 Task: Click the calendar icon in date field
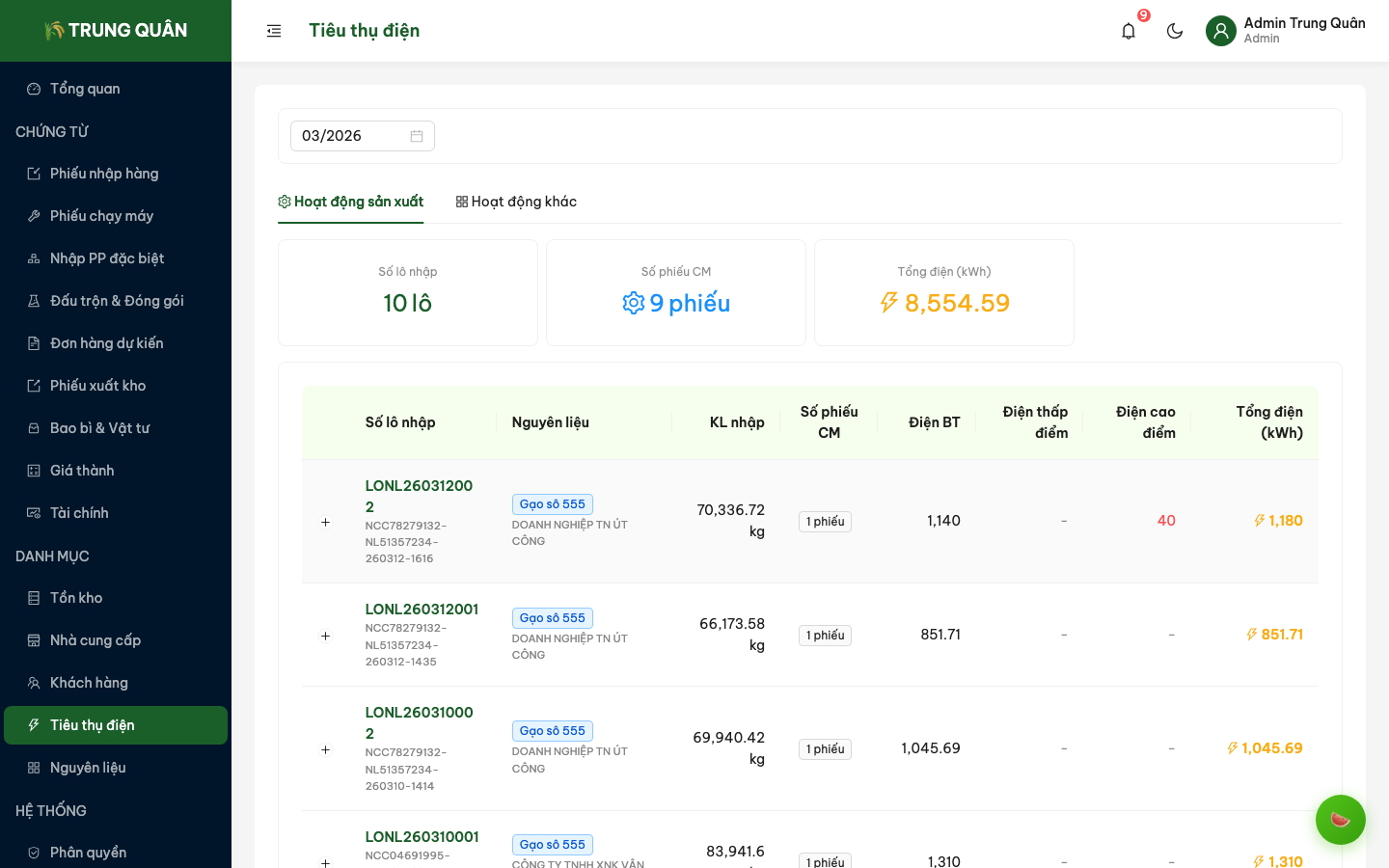(417, 136)
